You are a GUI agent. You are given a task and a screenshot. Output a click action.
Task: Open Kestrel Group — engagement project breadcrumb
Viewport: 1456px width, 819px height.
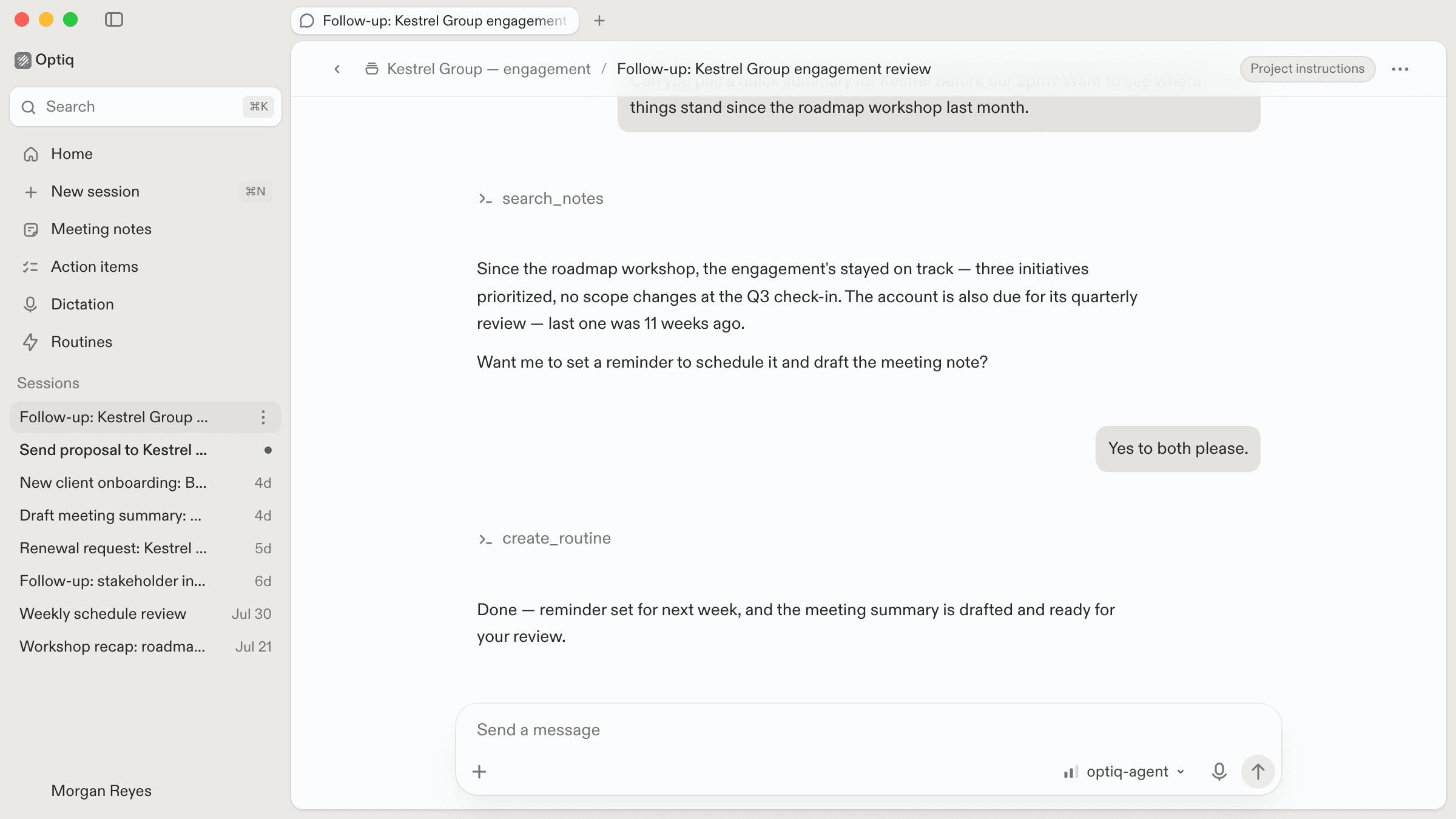(488, 69)
